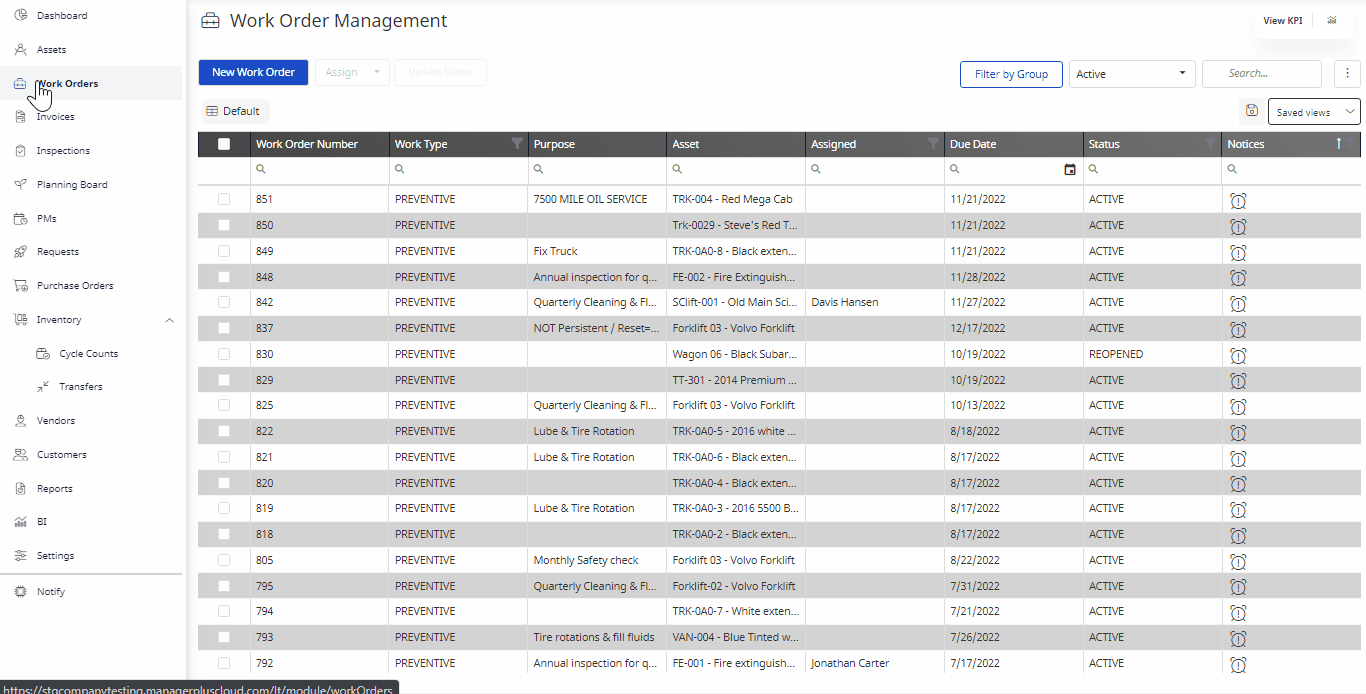1366x694 pixels.
Task: Select all rows with the header checkbox
Action: coord(223,143)
